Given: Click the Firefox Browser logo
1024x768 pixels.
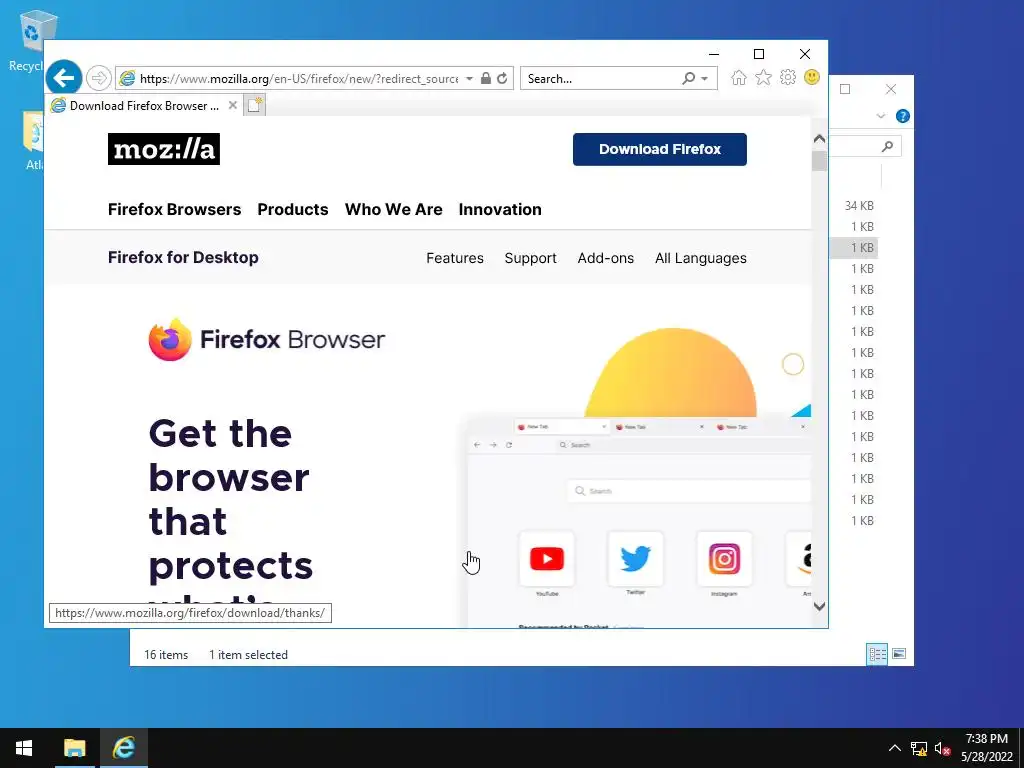Looking at the screenshot, I should pyautogui.click(x=266, y=340).
